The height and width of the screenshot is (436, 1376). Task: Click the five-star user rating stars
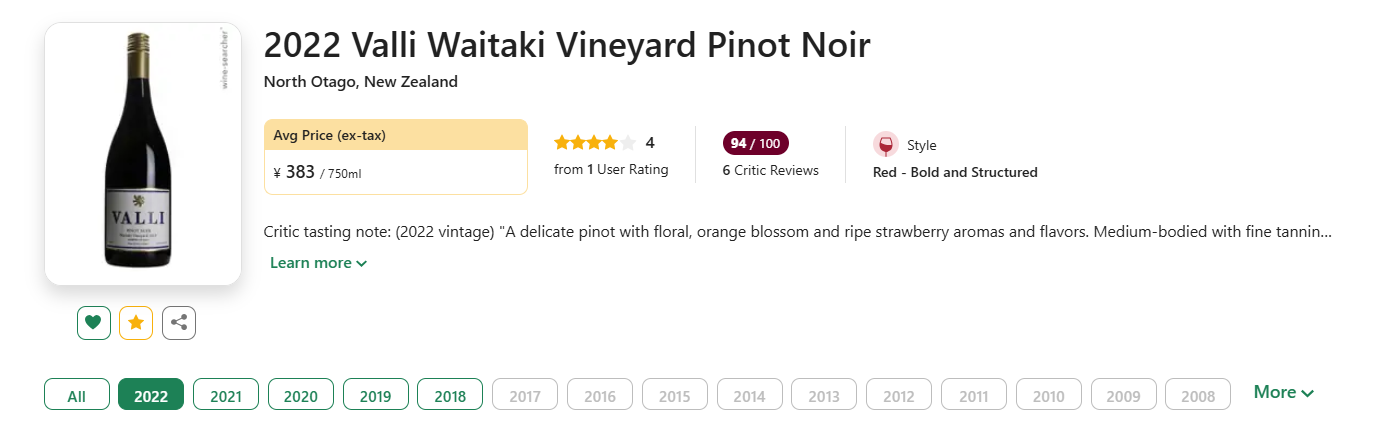pyautogui.click(x=595, y=143)
